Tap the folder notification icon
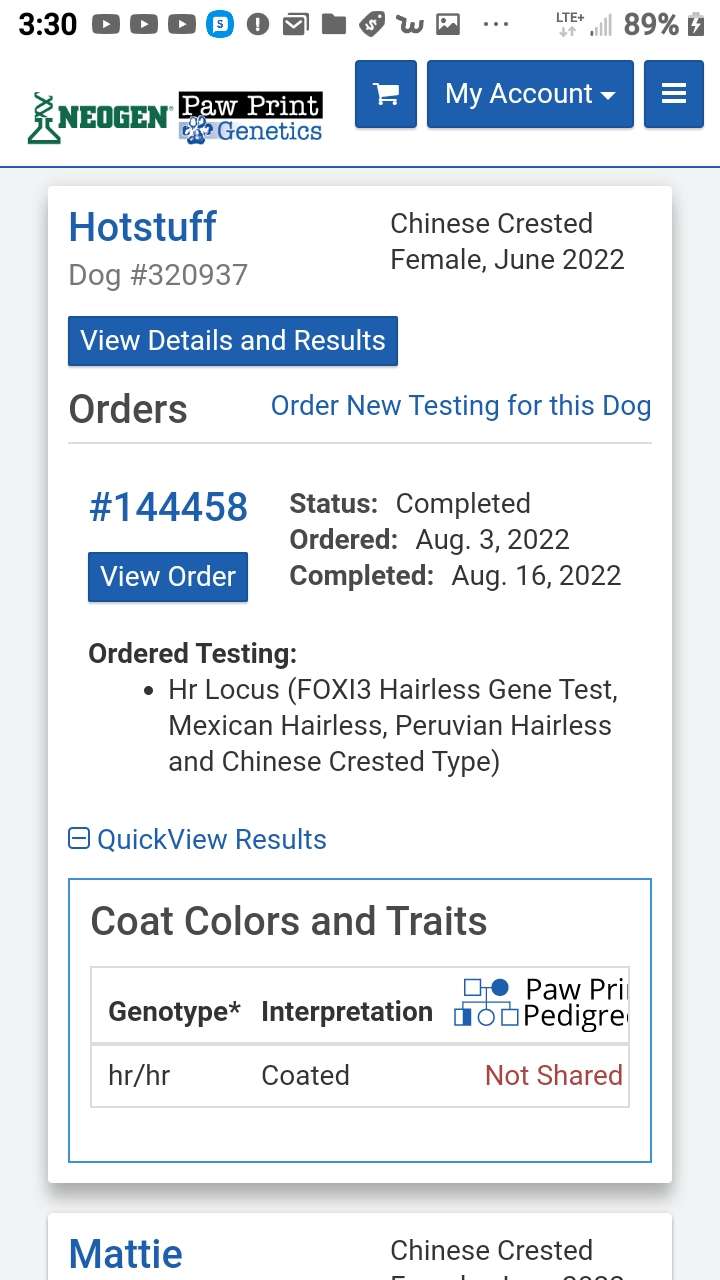Screen dimensions: 720x1280 tap(333, 25)
